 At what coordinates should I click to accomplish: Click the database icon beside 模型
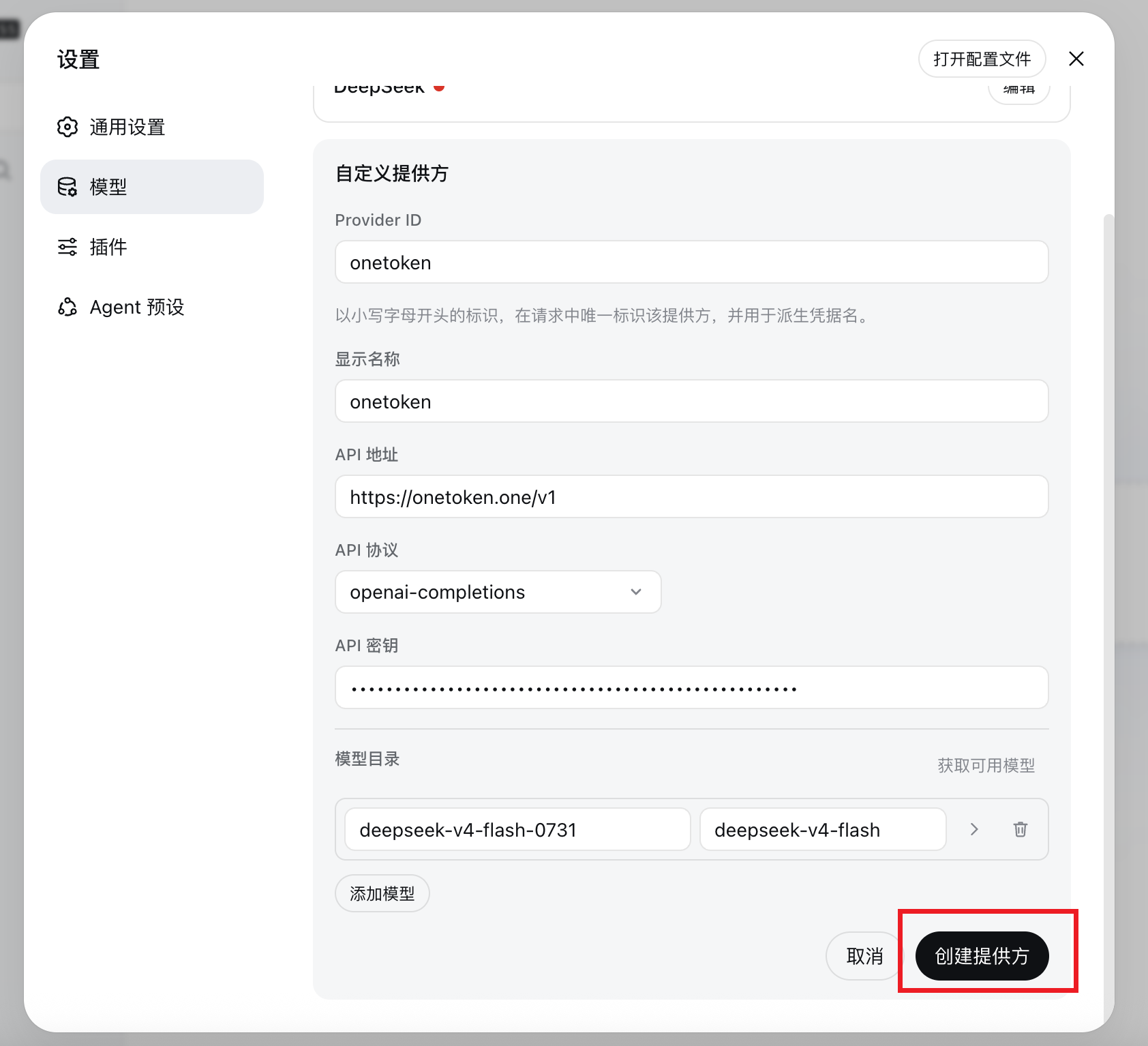tap(67, 187)
